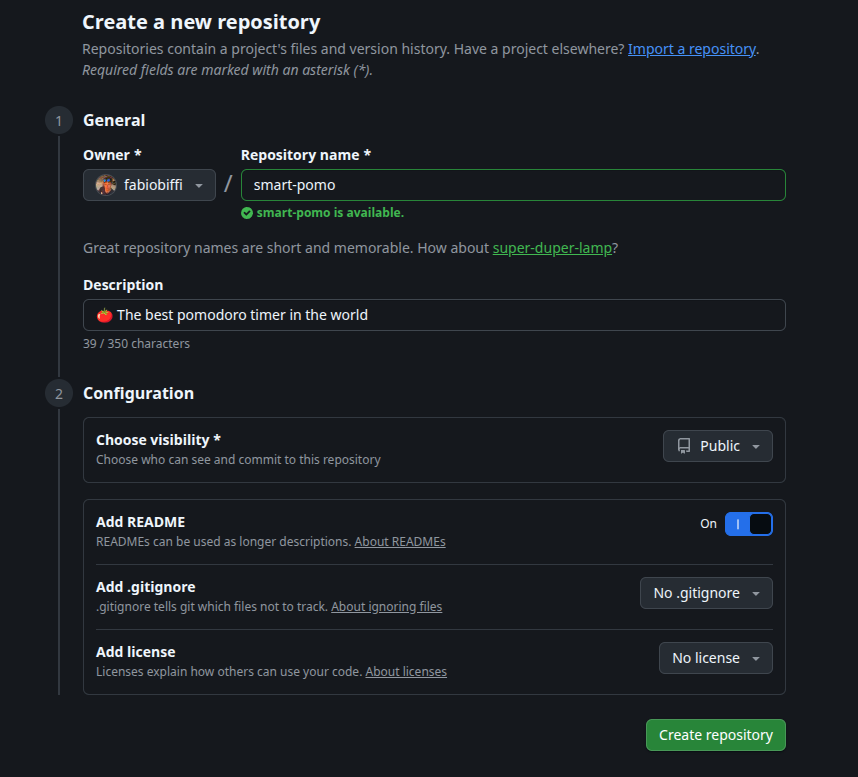Click the step 1 General circle marker
The height and width of the screenshot is (777, 858).
pyautogui.click(x=58, y=121)
